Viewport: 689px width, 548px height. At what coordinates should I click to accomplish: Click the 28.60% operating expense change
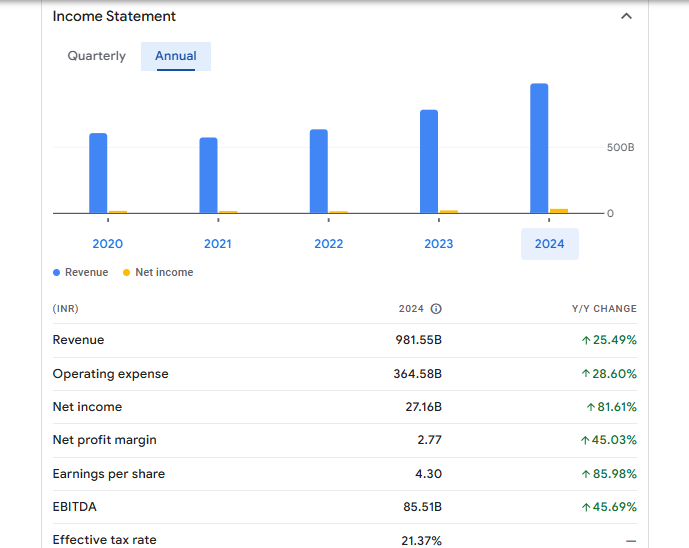[609, 374]
